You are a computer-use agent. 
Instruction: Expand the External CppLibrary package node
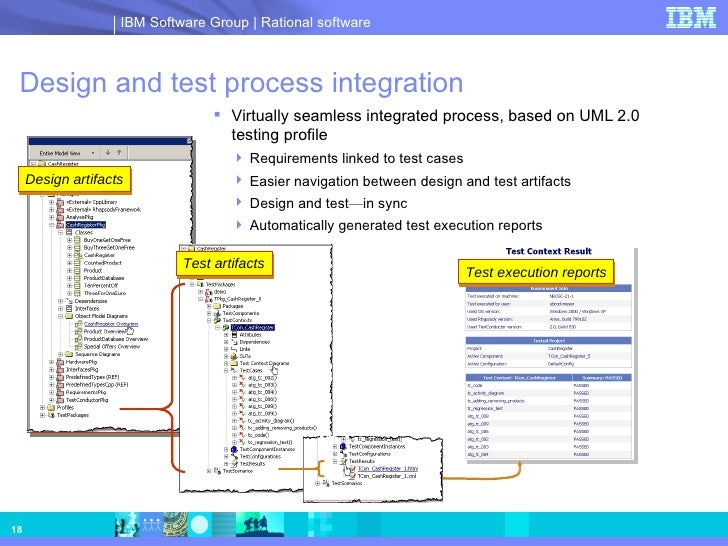52,202
